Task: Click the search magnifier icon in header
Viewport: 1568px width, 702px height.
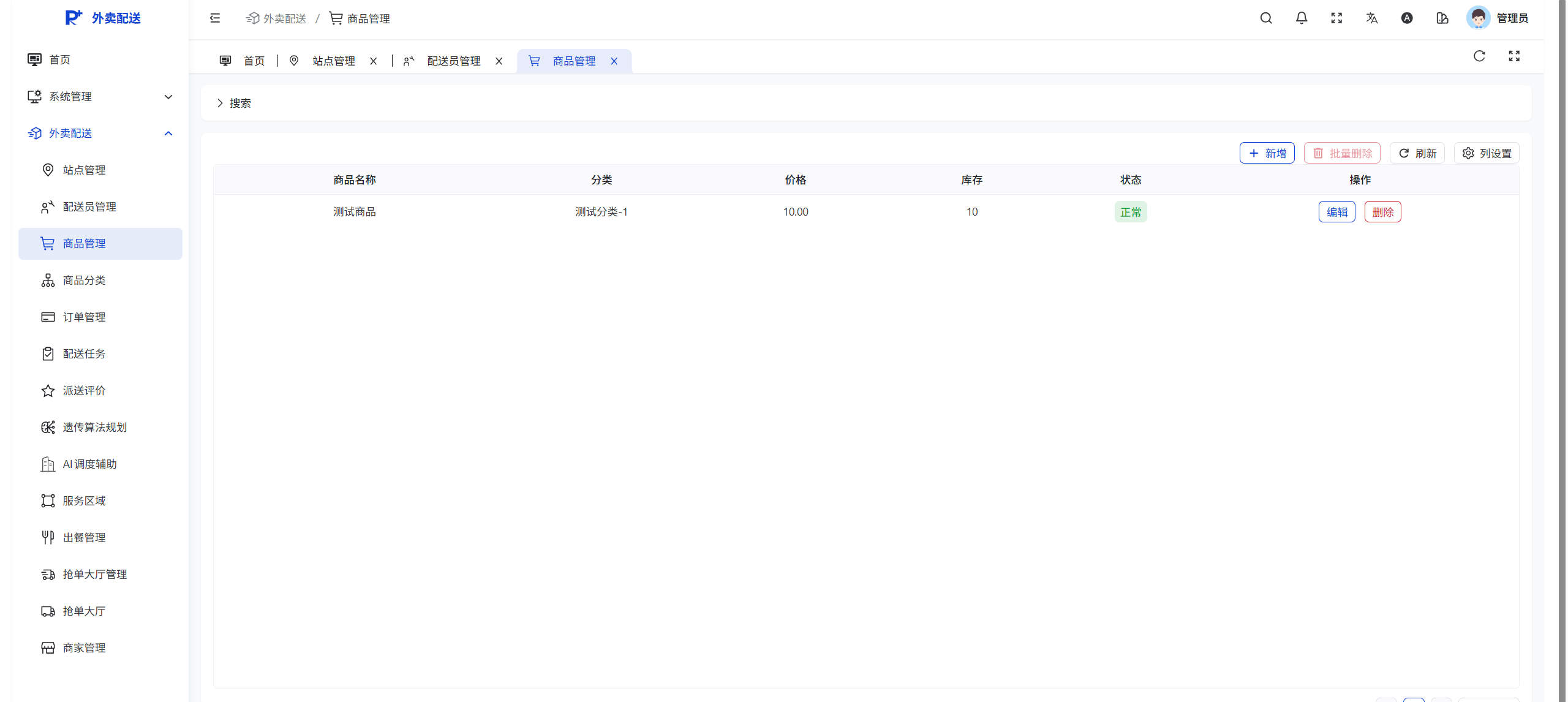Action: click(x=1266, y=18)
